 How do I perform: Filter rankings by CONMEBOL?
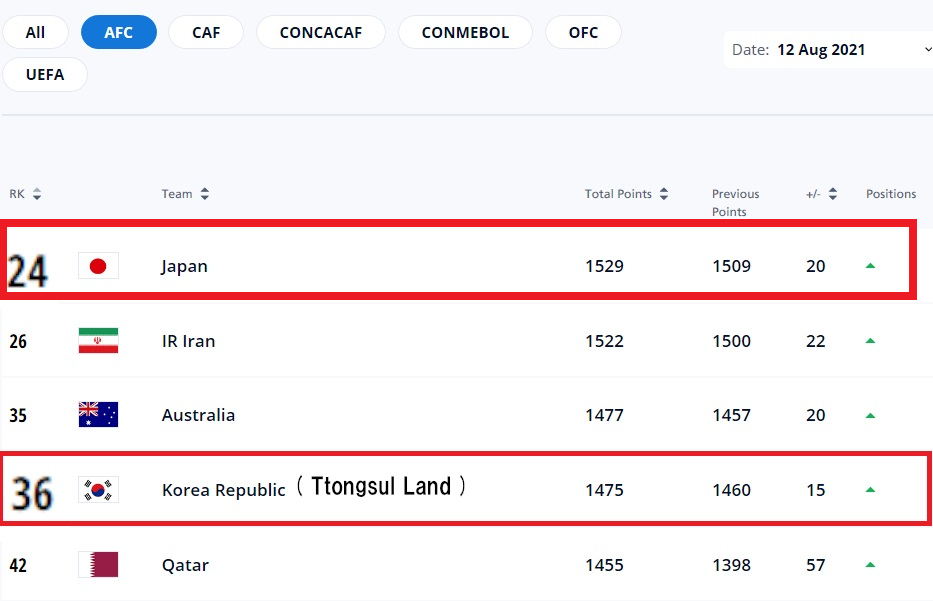465,32
